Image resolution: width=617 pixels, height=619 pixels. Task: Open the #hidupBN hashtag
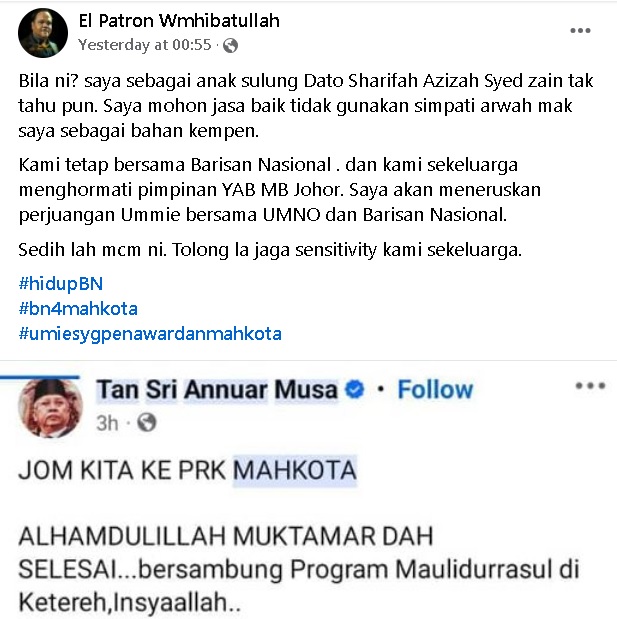click(61, 284)
